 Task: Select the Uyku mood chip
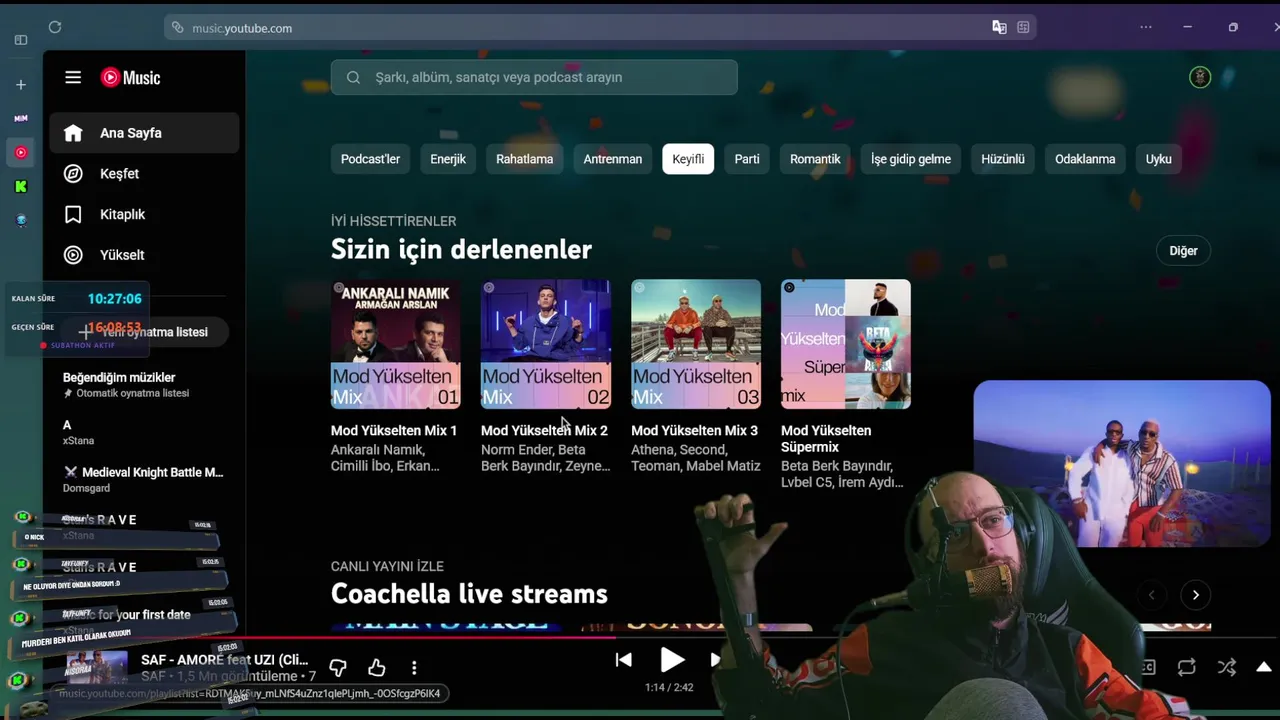[1159, 159]
